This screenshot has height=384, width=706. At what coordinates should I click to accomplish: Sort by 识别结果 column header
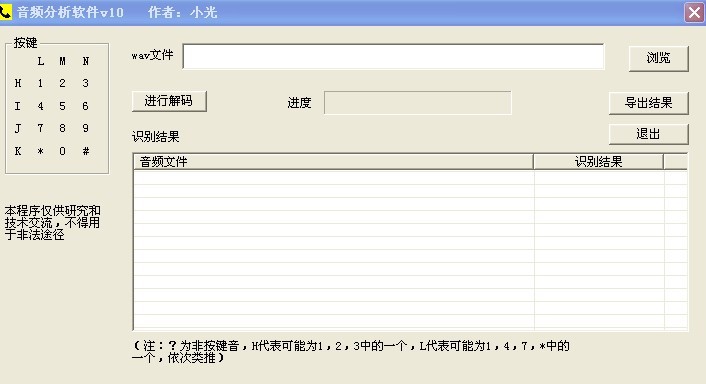tap(598, 162)
